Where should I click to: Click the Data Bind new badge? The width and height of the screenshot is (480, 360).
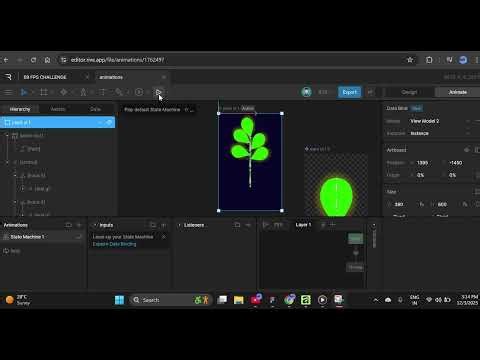click(x=416, y=108)
